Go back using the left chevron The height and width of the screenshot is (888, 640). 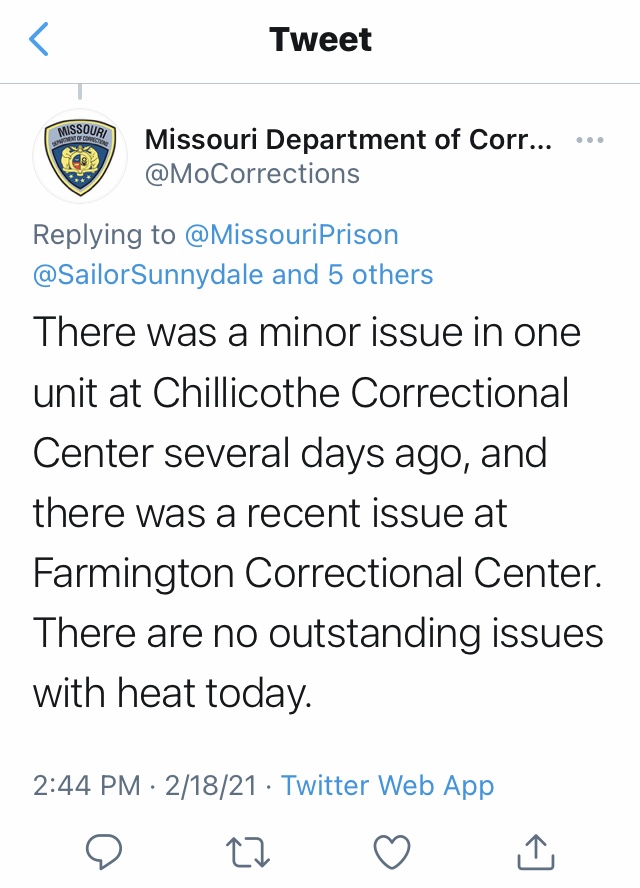coord(39,40)
